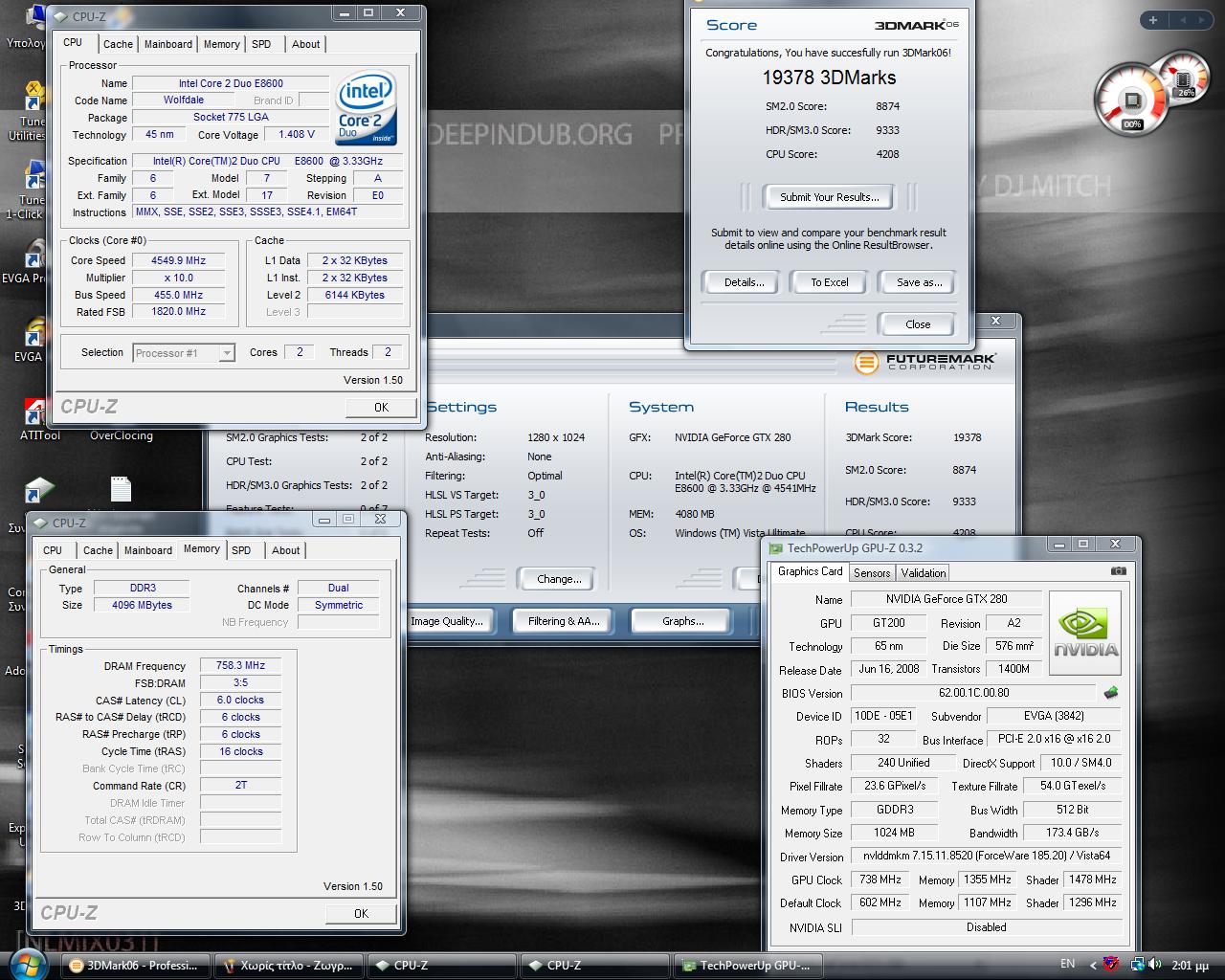Image resolution: width=1225 pixels, height=980 pixels.
Task: Switch to 3DMark06 Professional taskbar button
Action: [x=135, y=966]
